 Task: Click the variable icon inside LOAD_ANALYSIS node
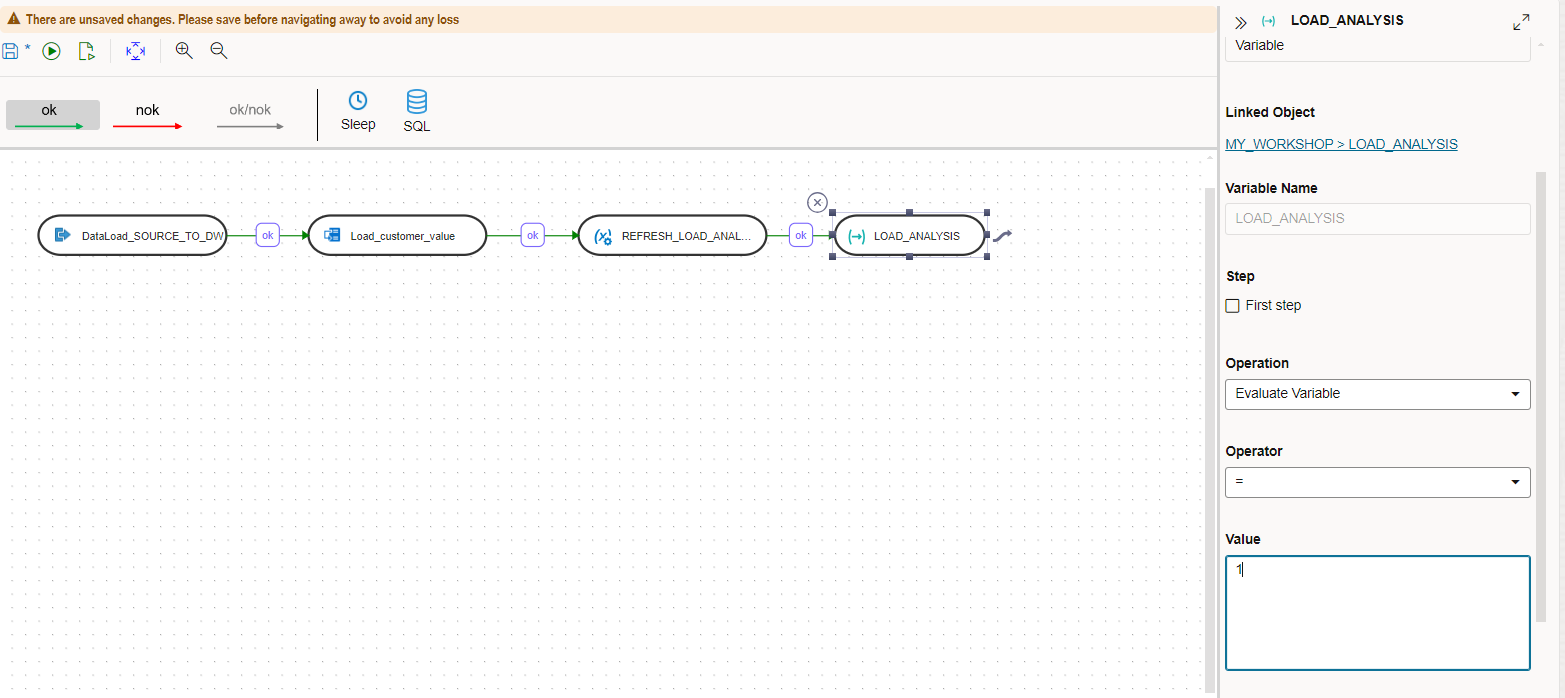pos(856,236)
